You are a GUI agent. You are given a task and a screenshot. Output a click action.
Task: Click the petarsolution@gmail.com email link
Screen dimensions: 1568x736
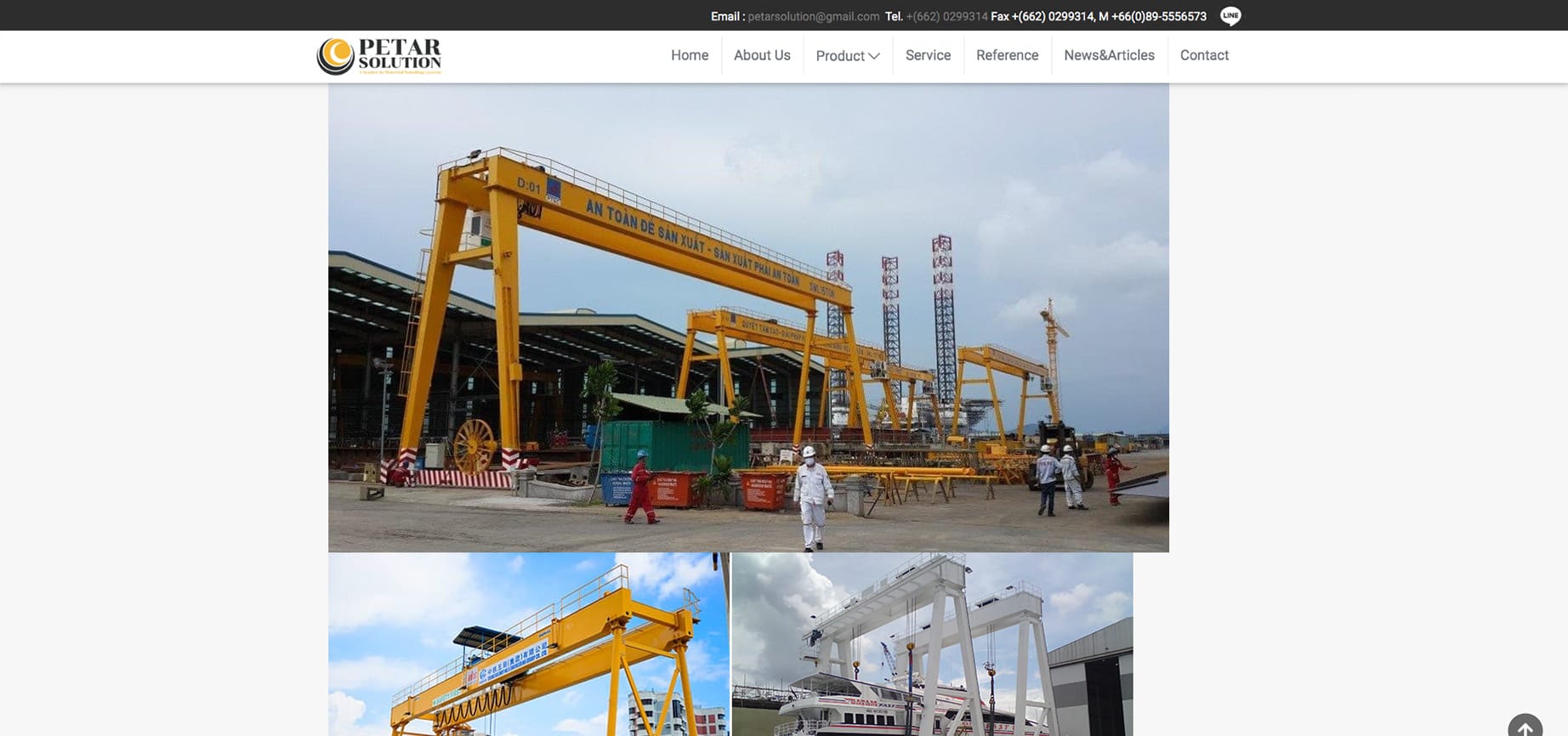813,16
